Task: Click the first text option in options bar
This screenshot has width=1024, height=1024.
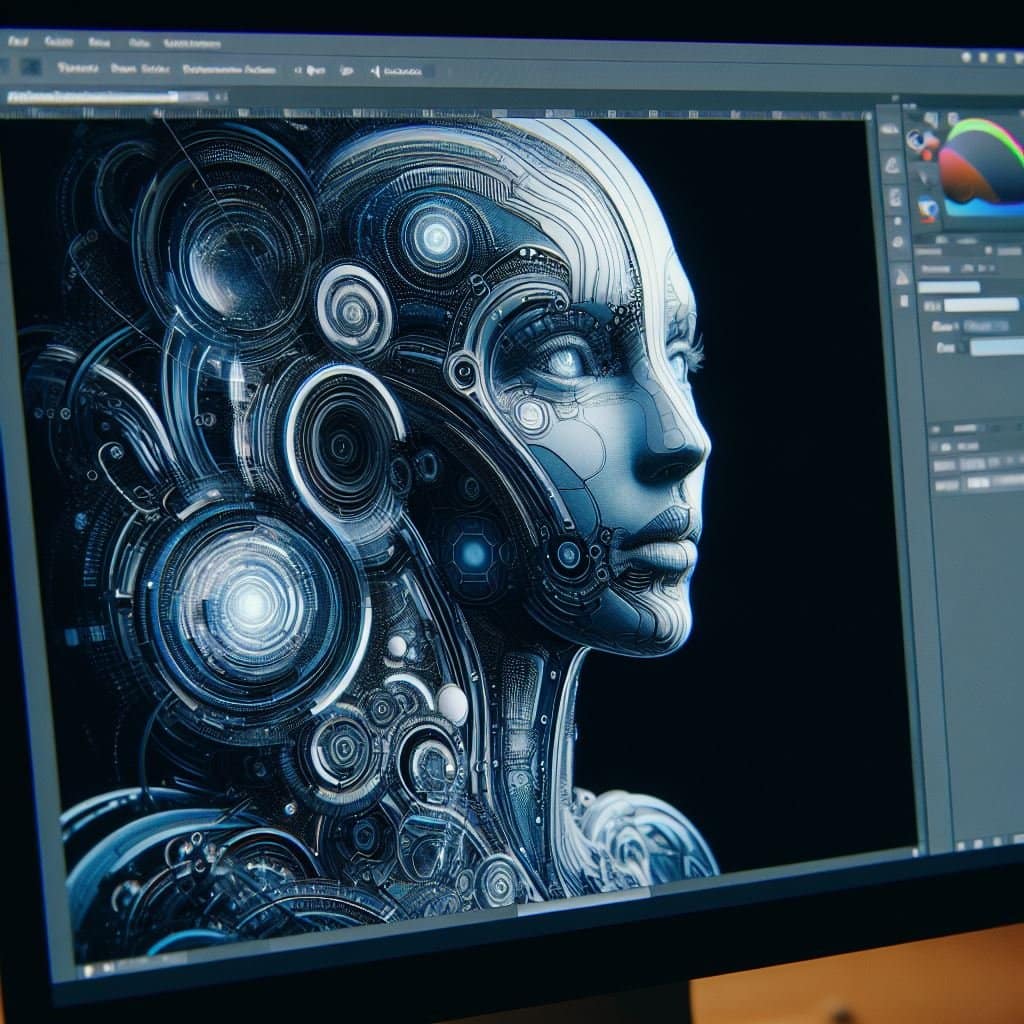Action: (77, 69)
